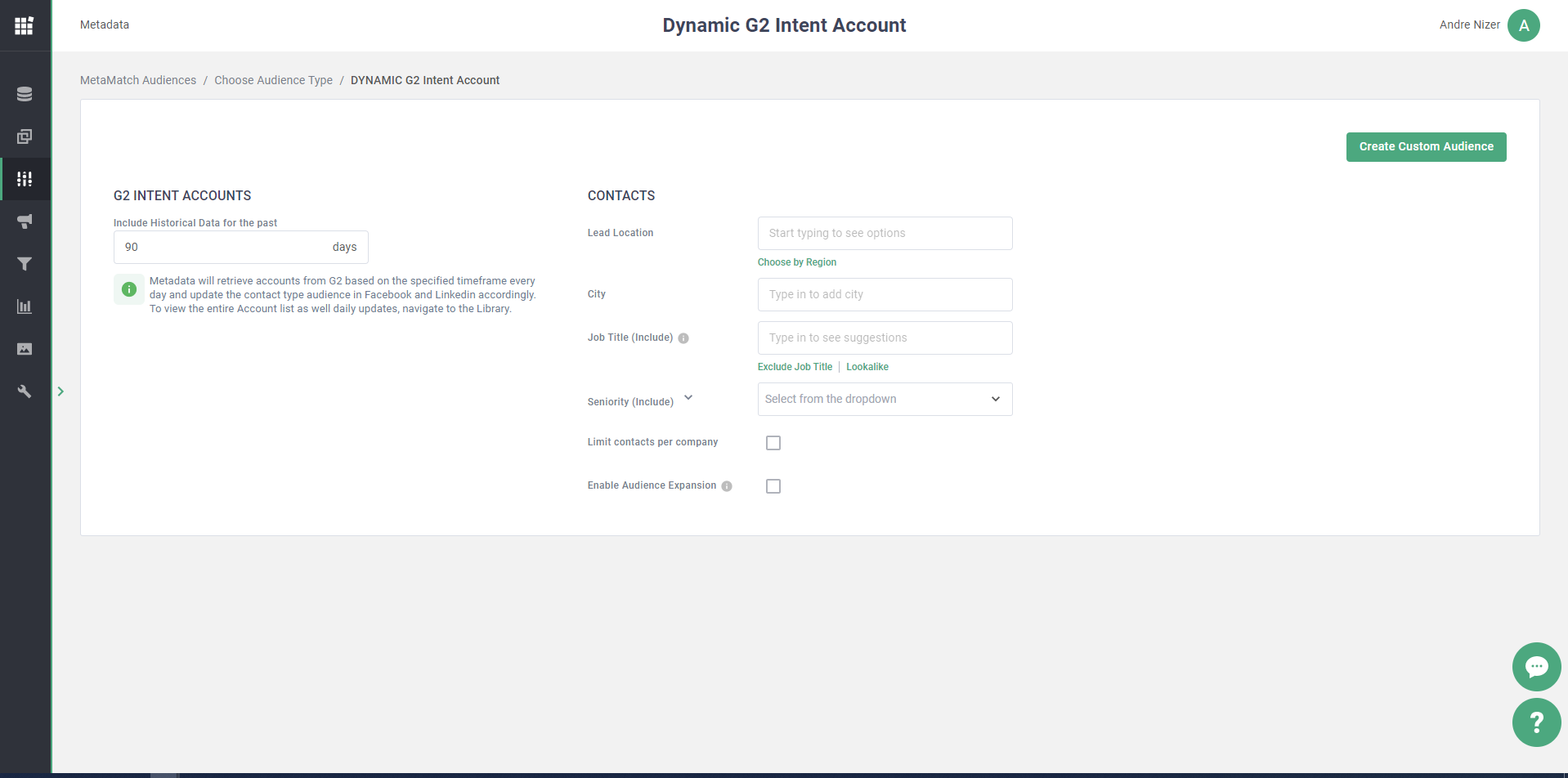This screenshot has height=778, width=1568.
Task: Navigate to Choose Audience Type breadcrumb
Action: [273, 80]
